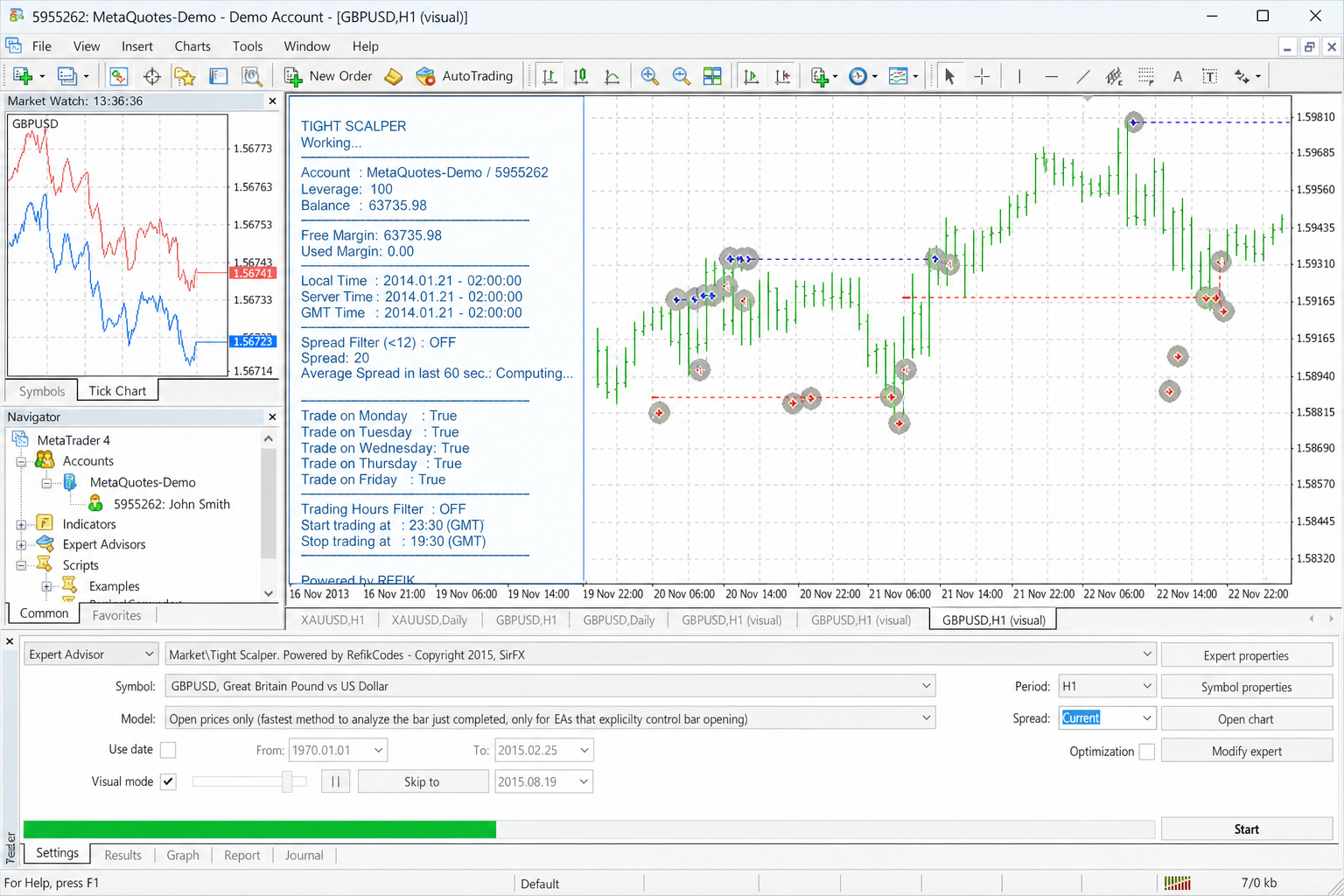Click the Open chart button
The image size is (1344, 896).
tap(1246, 719)
